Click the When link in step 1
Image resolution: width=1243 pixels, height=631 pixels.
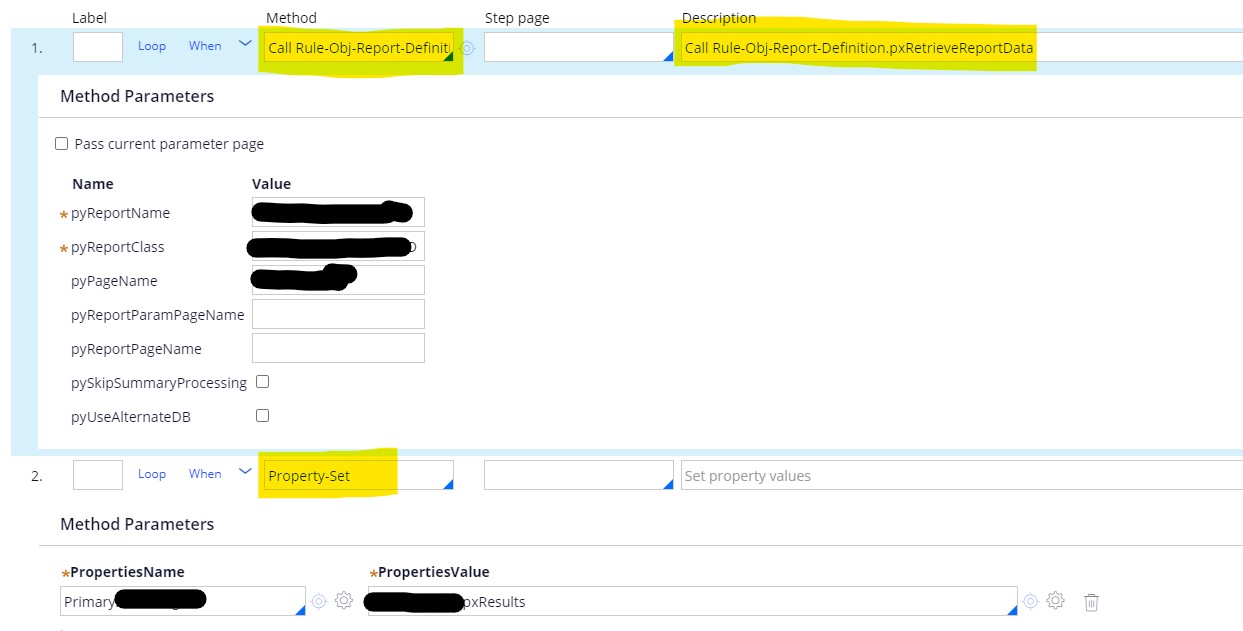205,46
